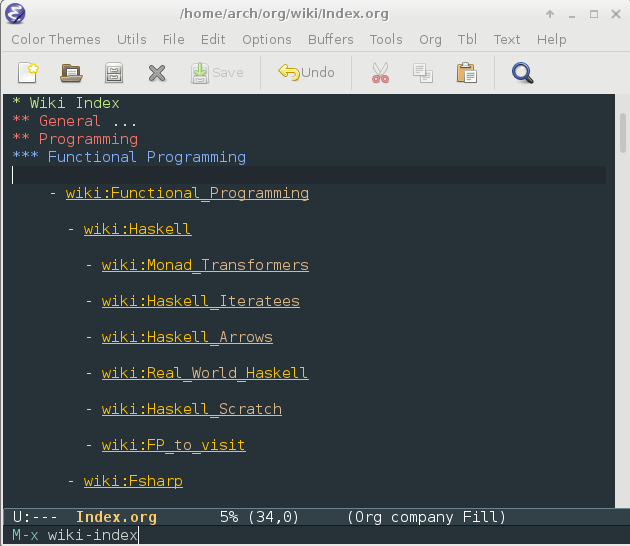Open the directory (Dired) drawer icon
The image size is (630, 546).
pos(114,73)
